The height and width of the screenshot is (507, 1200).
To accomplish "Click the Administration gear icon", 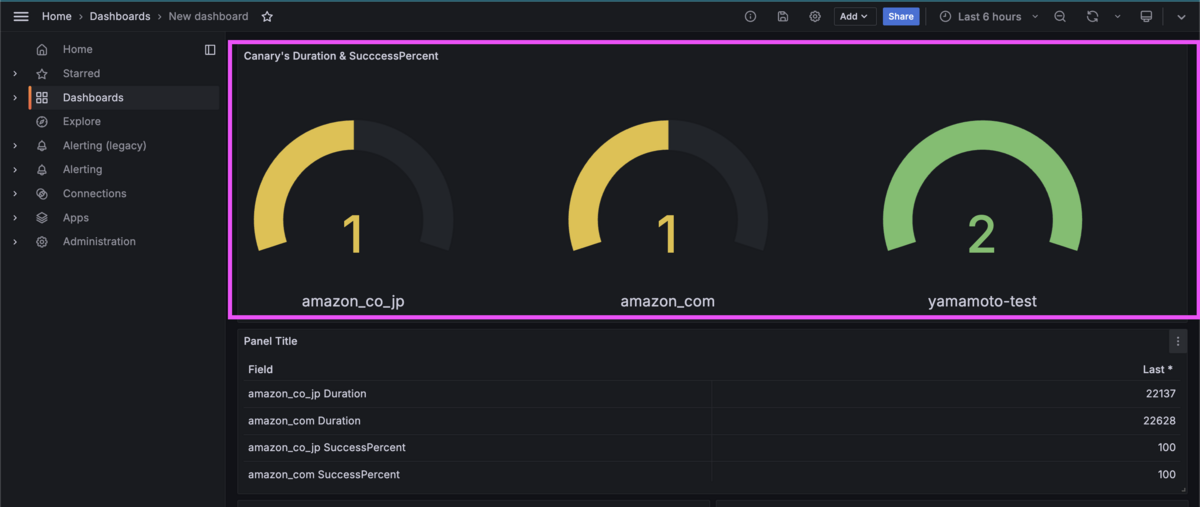I will pos(42,241).
